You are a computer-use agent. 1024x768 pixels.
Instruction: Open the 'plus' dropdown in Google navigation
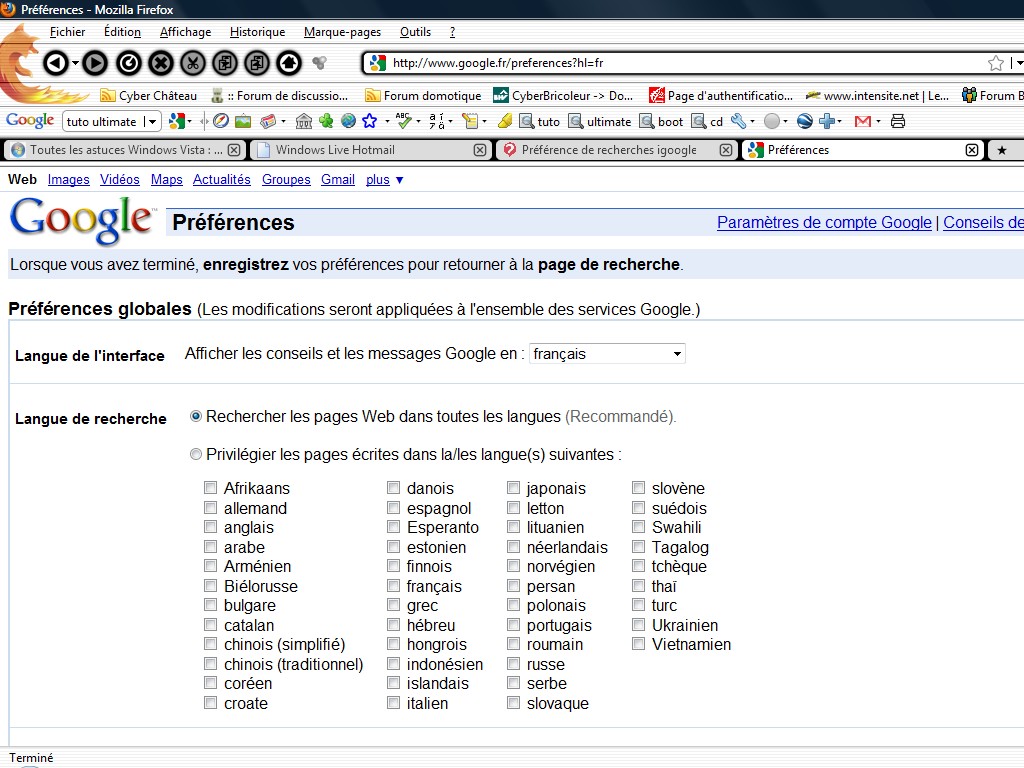tap(385, 180)
